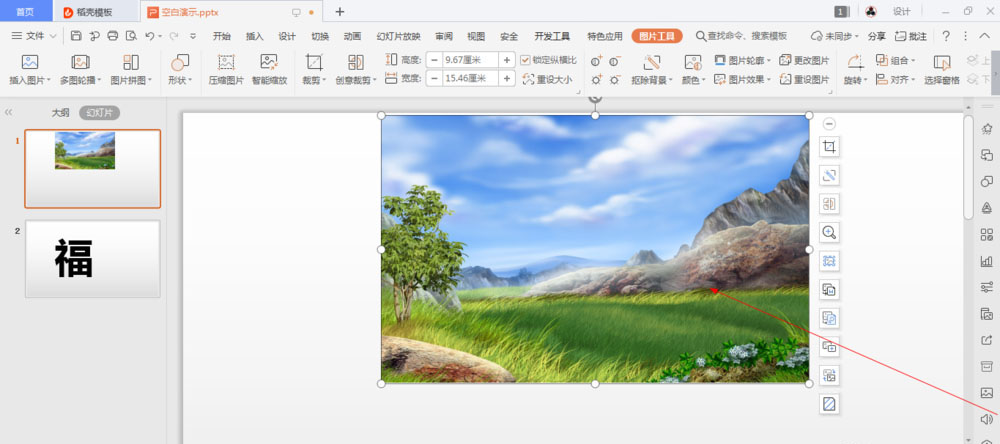
Task: Click the save icon in quick toolbar
Action: click(76, 36)
